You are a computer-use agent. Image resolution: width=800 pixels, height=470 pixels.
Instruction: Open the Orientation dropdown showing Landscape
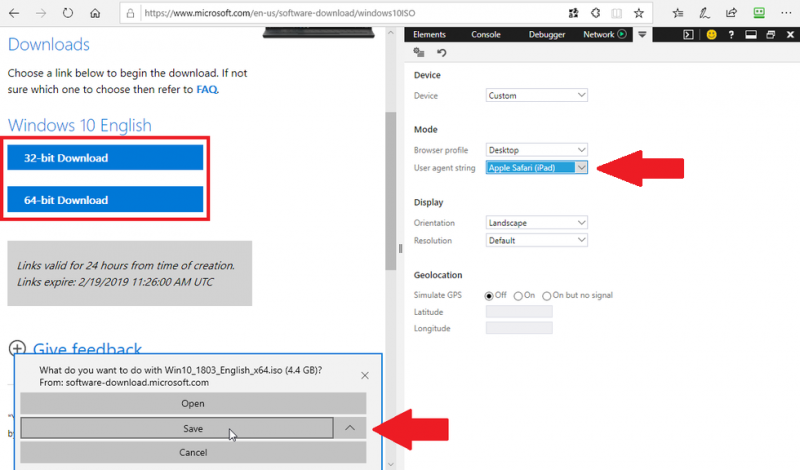point(536,223)
